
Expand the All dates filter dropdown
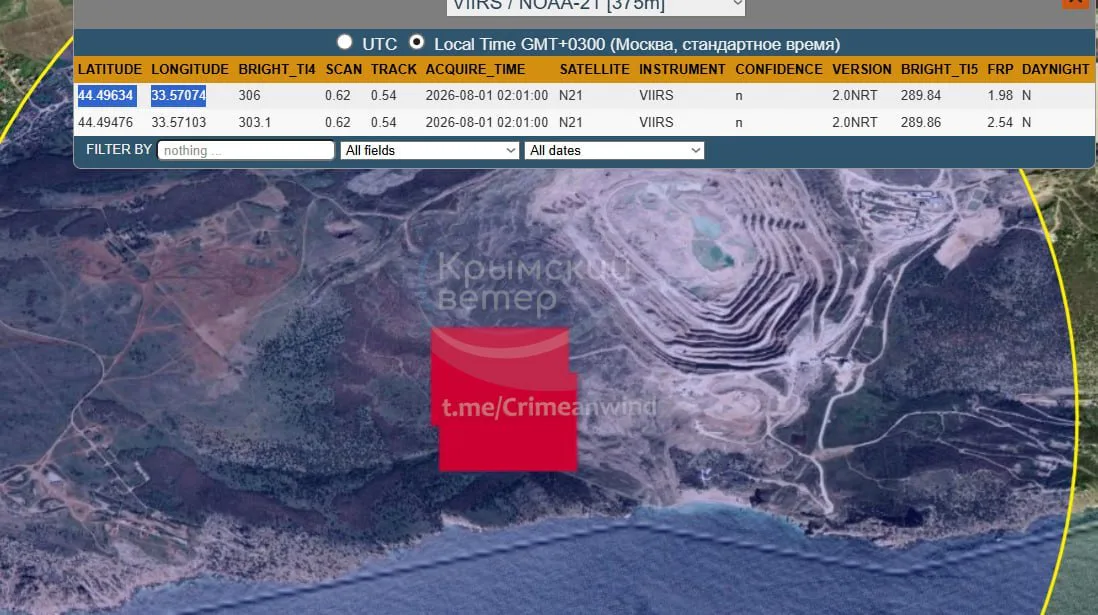(x=614, y=151)
